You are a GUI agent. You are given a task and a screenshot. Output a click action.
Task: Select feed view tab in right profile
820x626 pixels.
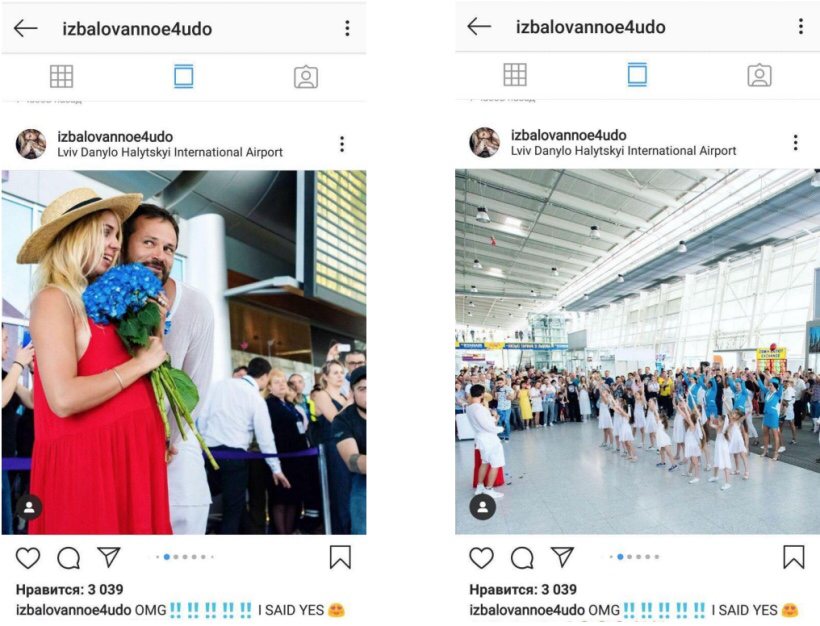click(637, 74)
